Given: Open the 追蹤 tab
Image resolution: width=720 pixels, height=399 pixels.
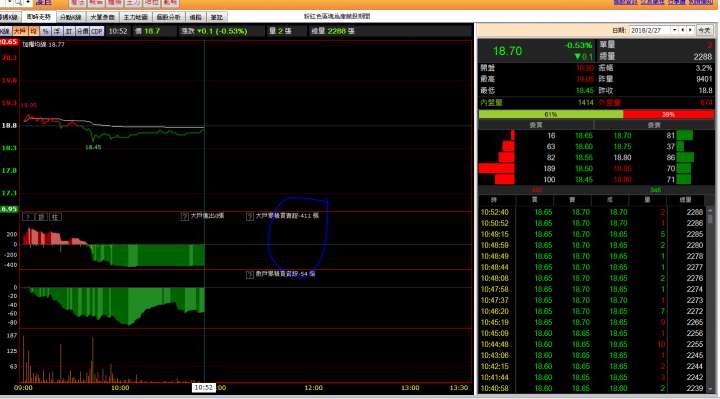Looking at the screenshot, I should 196,17.
